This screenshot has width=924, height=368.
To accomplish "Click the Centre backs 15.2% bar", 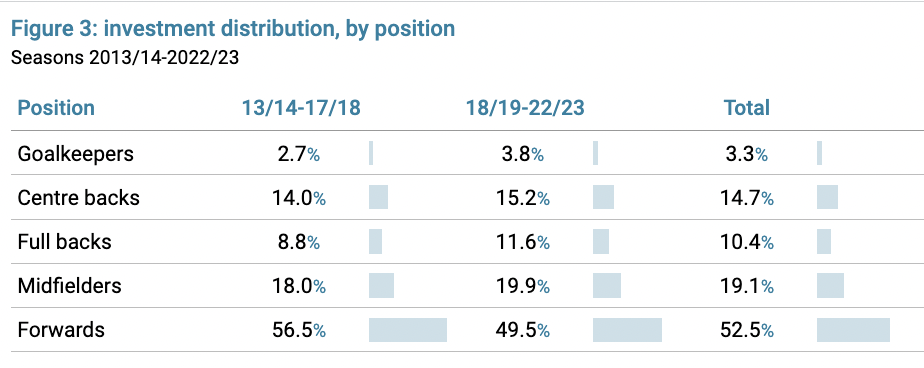I will [603, 197].
